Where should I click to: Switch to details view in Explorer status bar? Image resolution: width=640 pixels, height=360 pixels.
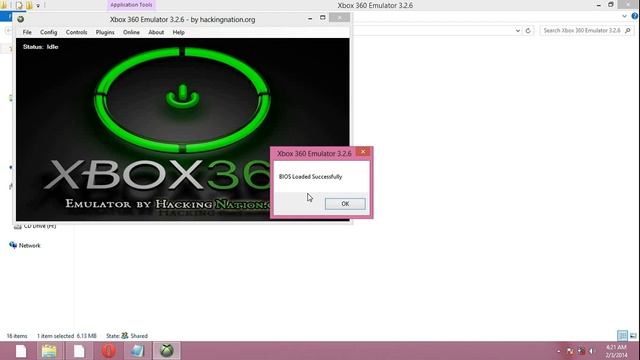[622, 336]
